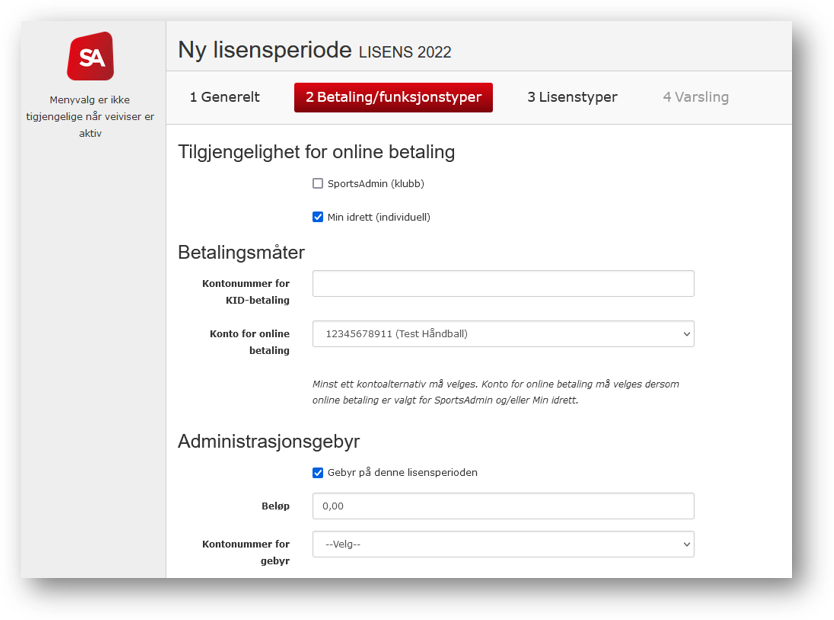Select the 2 Betaling/funksjonstyper tab

[393, 97]
